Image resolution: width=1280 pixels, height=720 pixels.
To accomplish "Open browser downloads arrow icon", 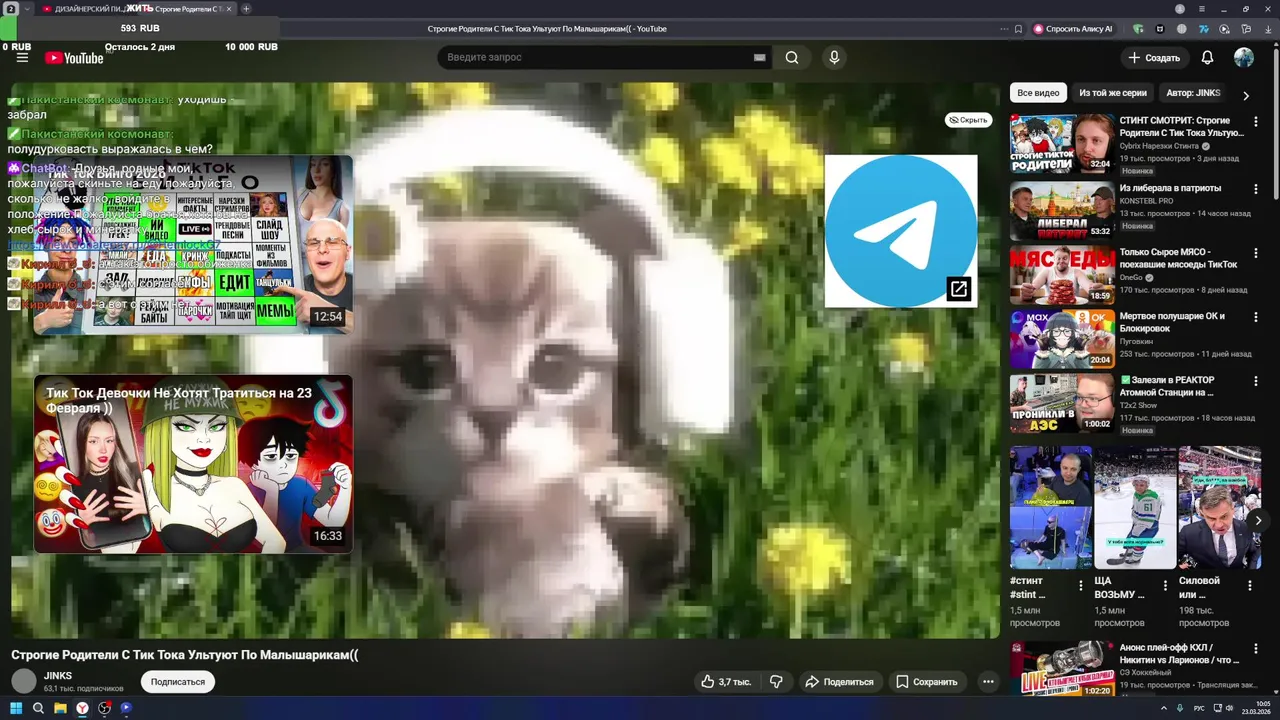I will click(1266, 29).
